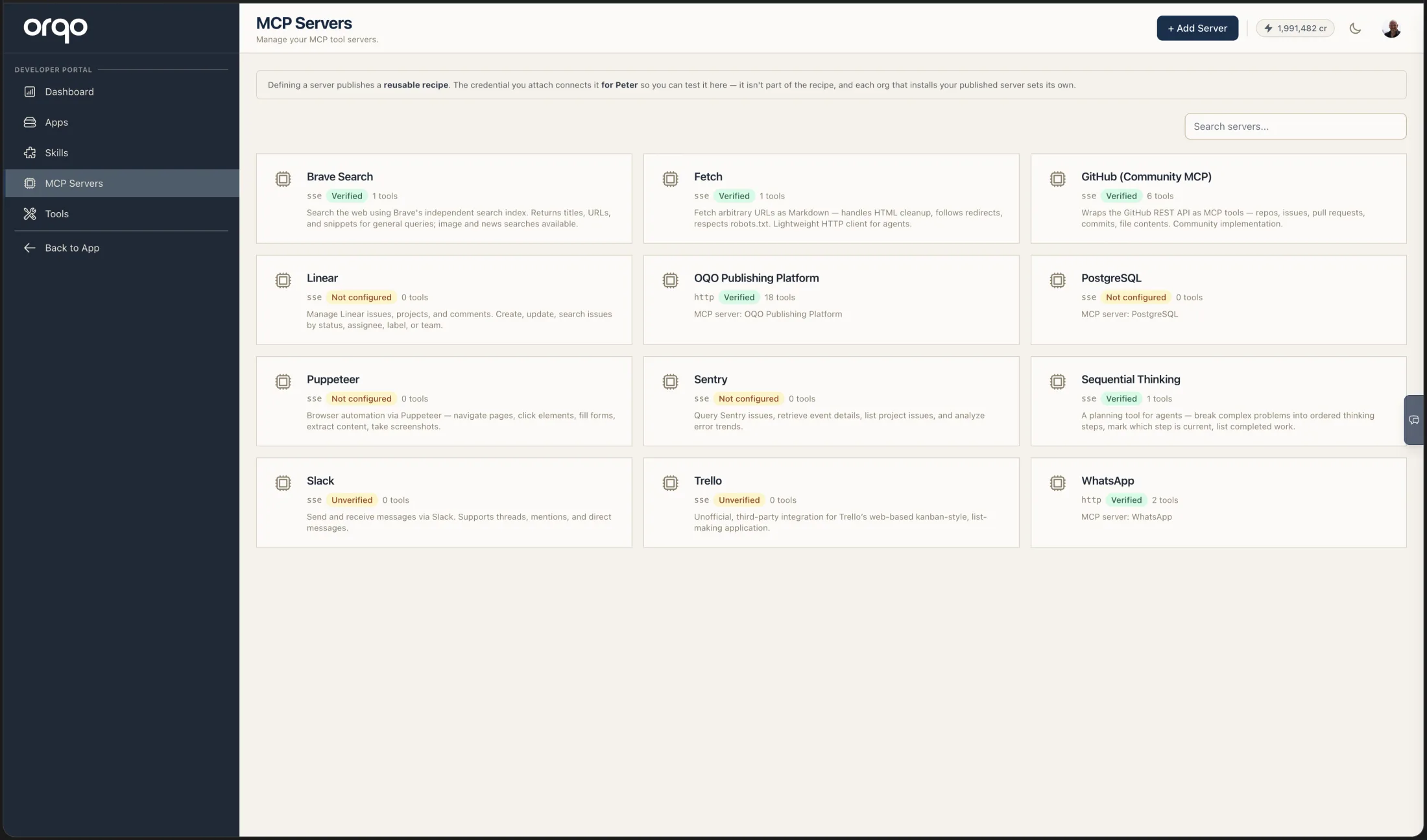The height and width of the screenshot is (840, 1427).
Task: Click the Sequential Thinking chip icon
Action: [x=1057, y=381]
